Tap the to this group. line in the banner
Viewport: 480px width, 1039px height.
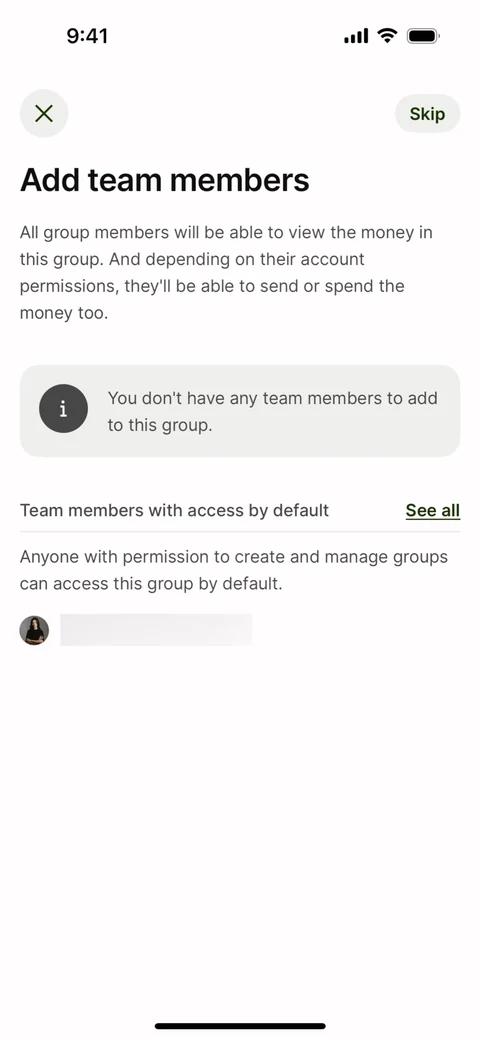click(x=160, y=425)
